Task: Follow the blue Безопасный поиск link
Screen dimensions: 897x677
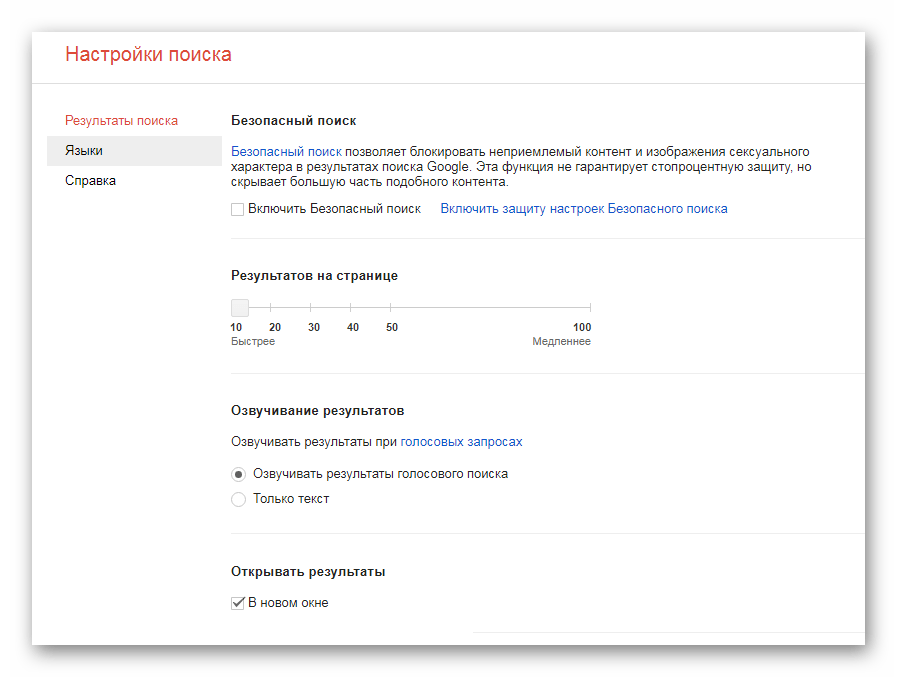Action: pos(272,149)
